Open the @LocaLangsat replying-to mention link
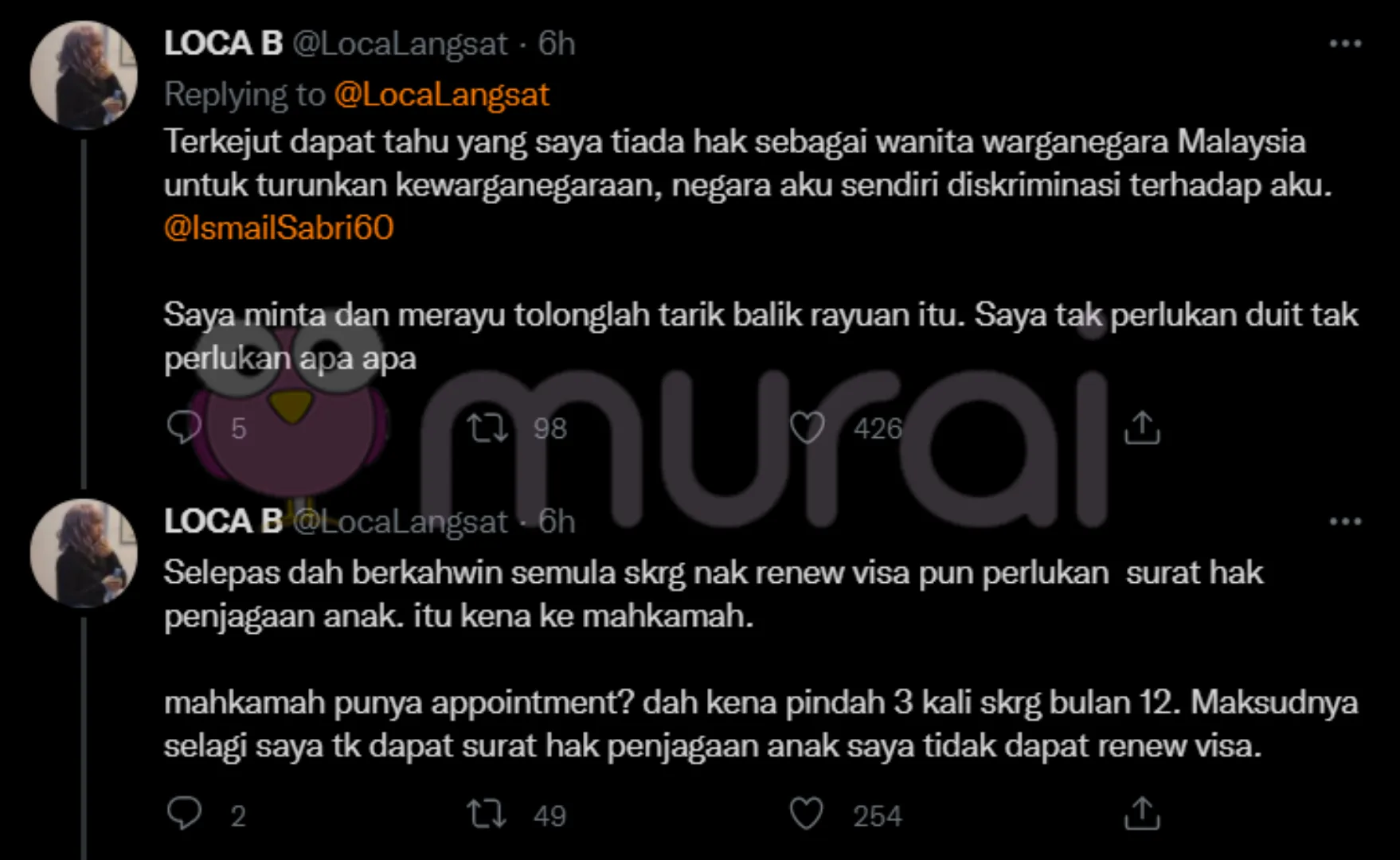The width and height of the screenshot is (1400, 860). pos(441,95)
